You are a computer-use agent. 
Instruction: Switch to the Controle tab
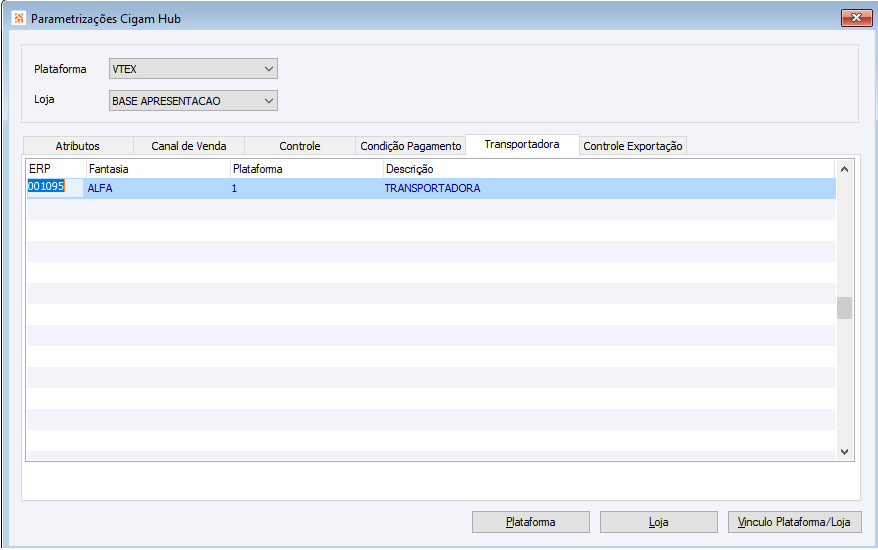coord(300,146)
